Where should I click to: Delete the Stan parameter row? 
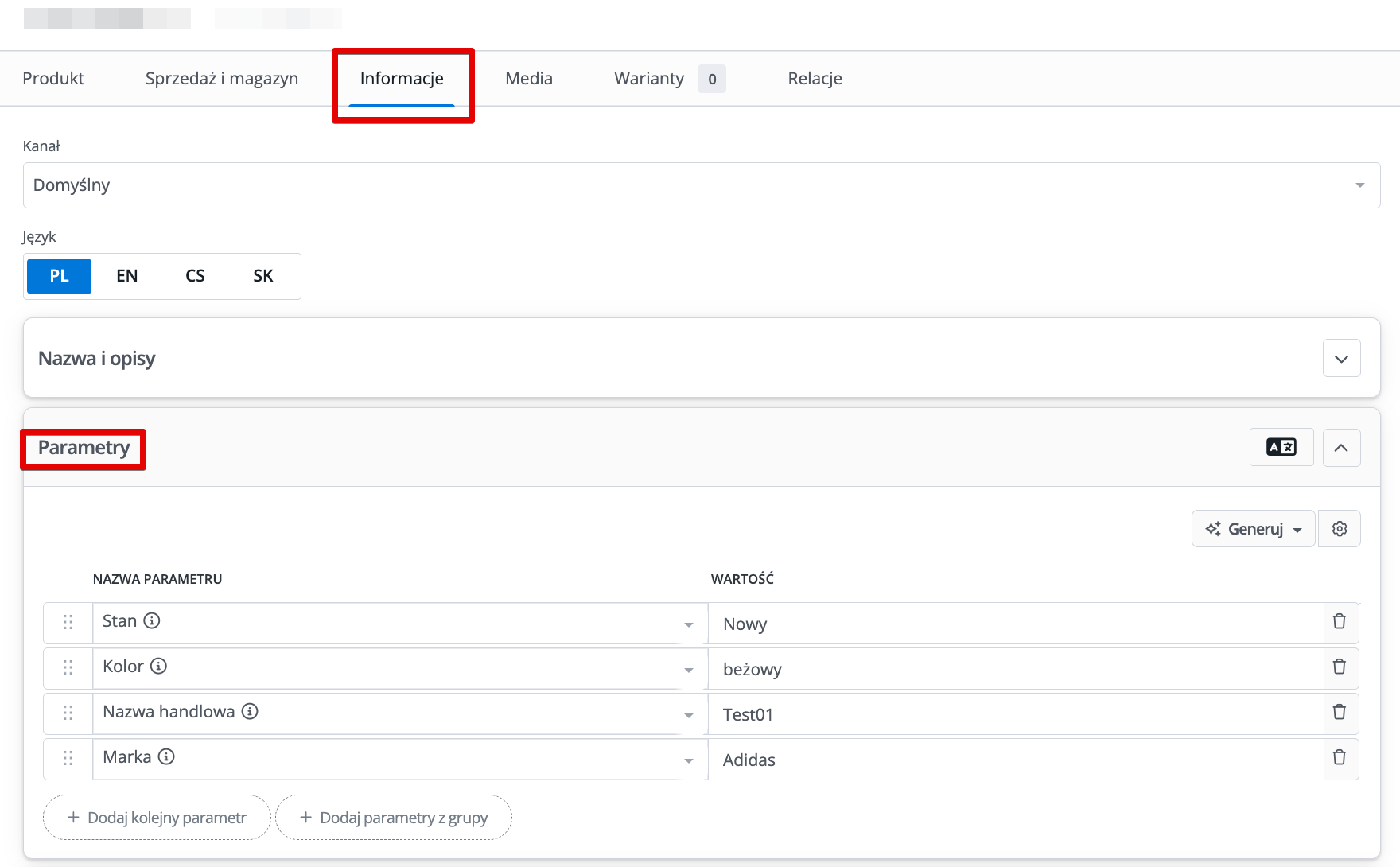pos(1340,623)
